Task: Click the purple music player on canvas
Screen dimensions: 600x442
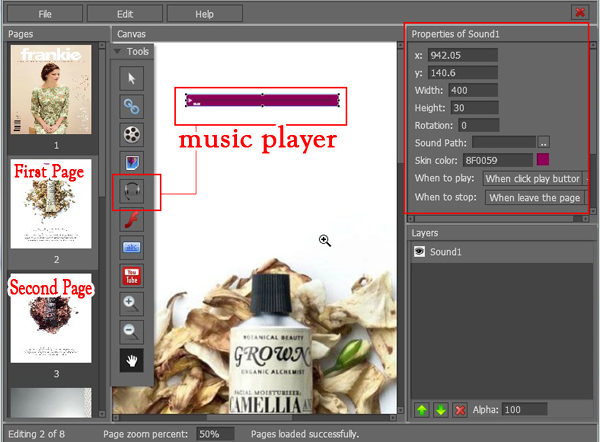Action: [x=262, y=100]
